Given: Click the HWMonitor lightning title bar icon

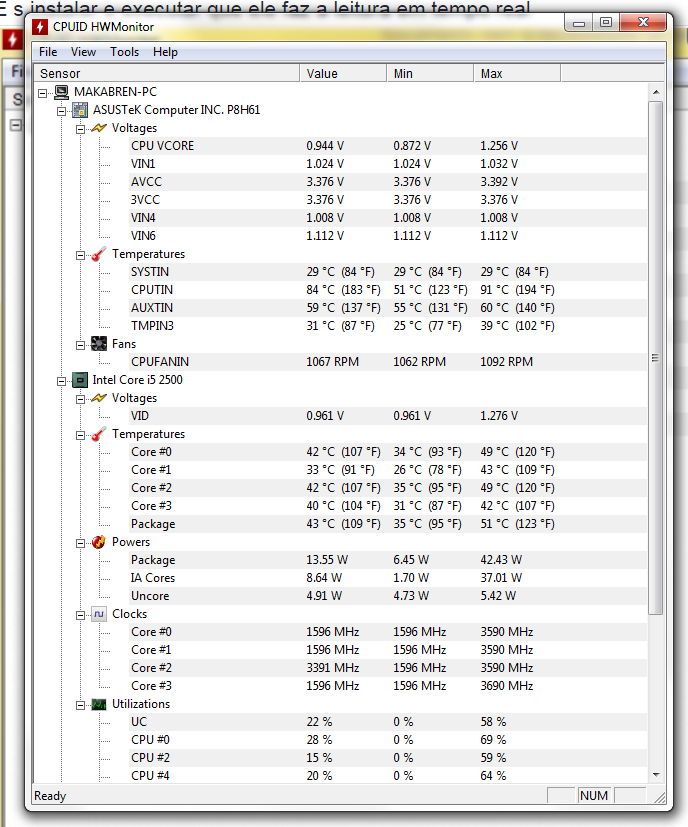Looking at the screenshot, I should [40, 26].
